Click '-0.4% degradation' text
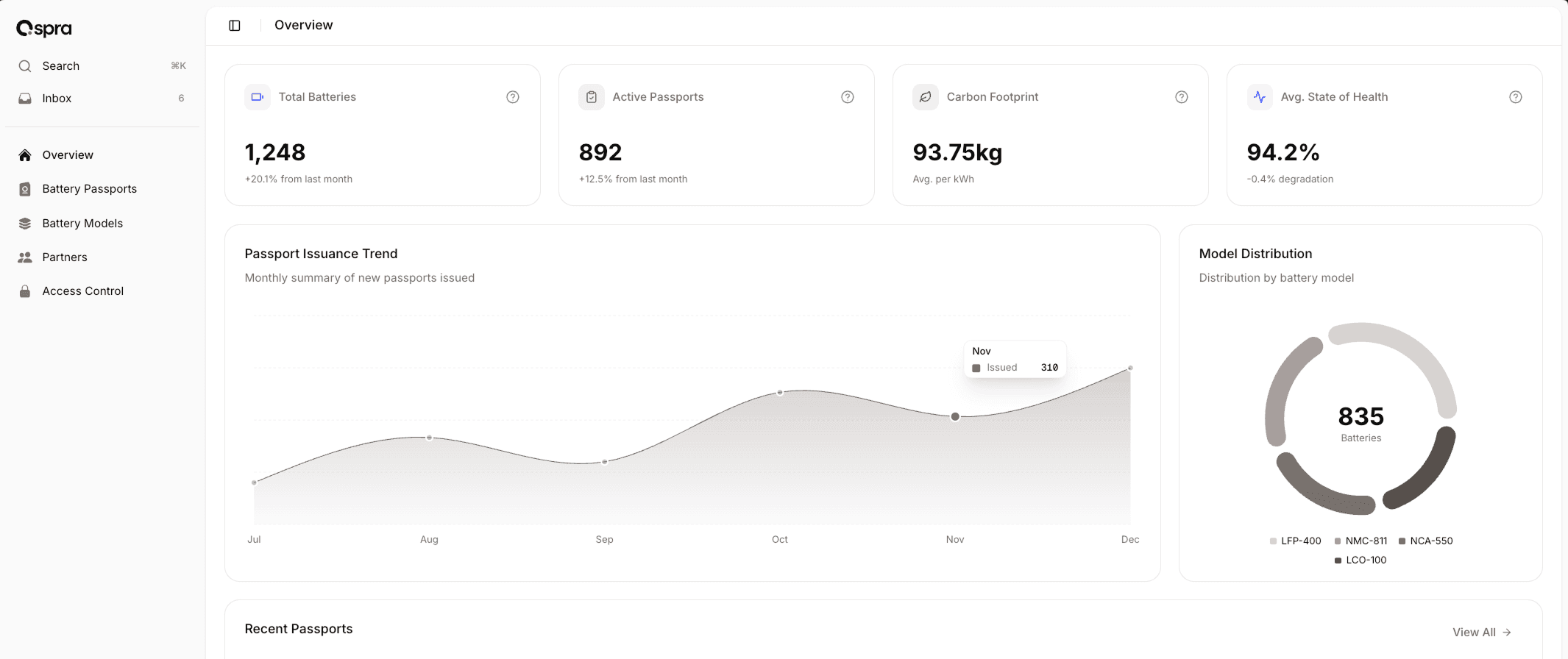 (x=1290, y=179)
